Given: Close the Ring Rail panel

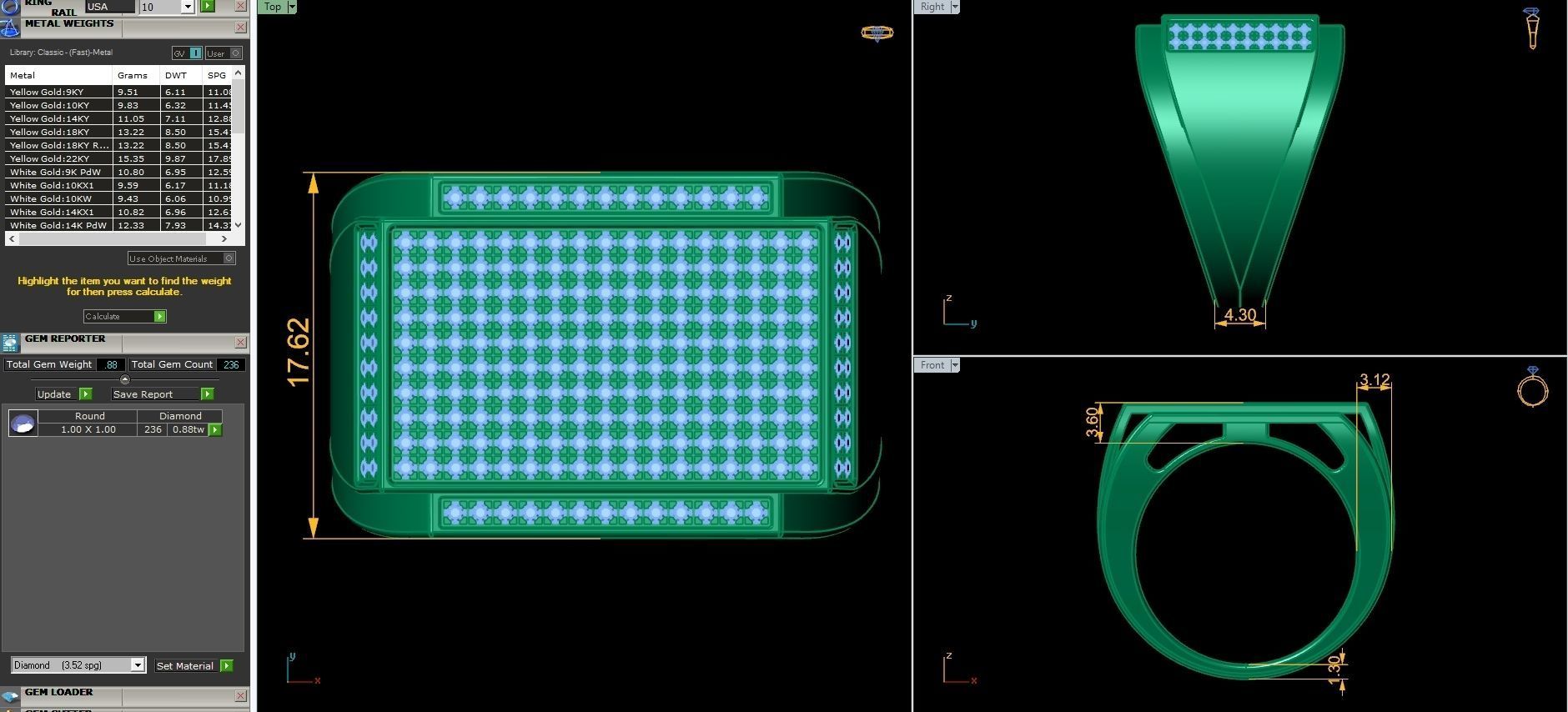Looking at the screenshot, I should tap(240, 6).
